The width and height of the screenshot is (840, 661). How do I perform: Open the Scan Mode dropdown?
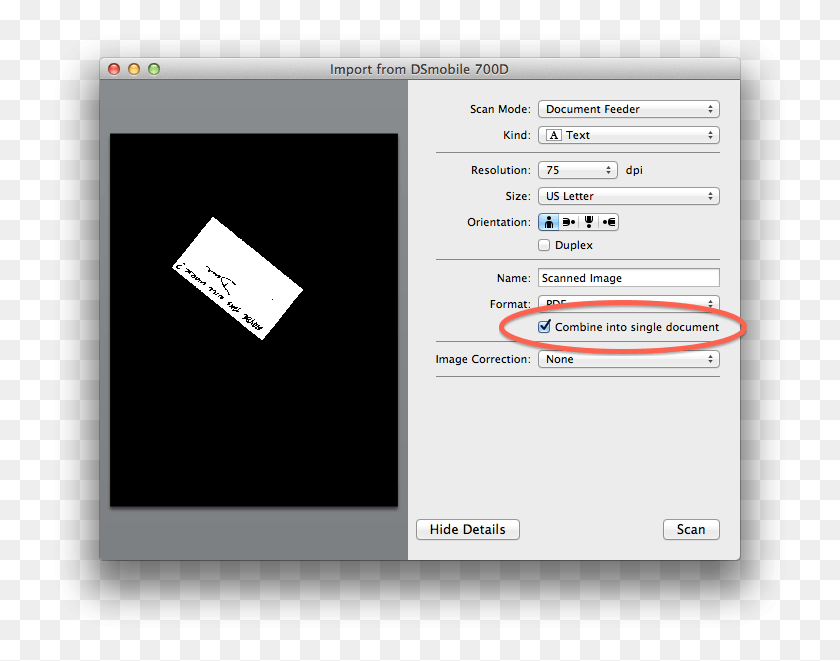[628, 109]
